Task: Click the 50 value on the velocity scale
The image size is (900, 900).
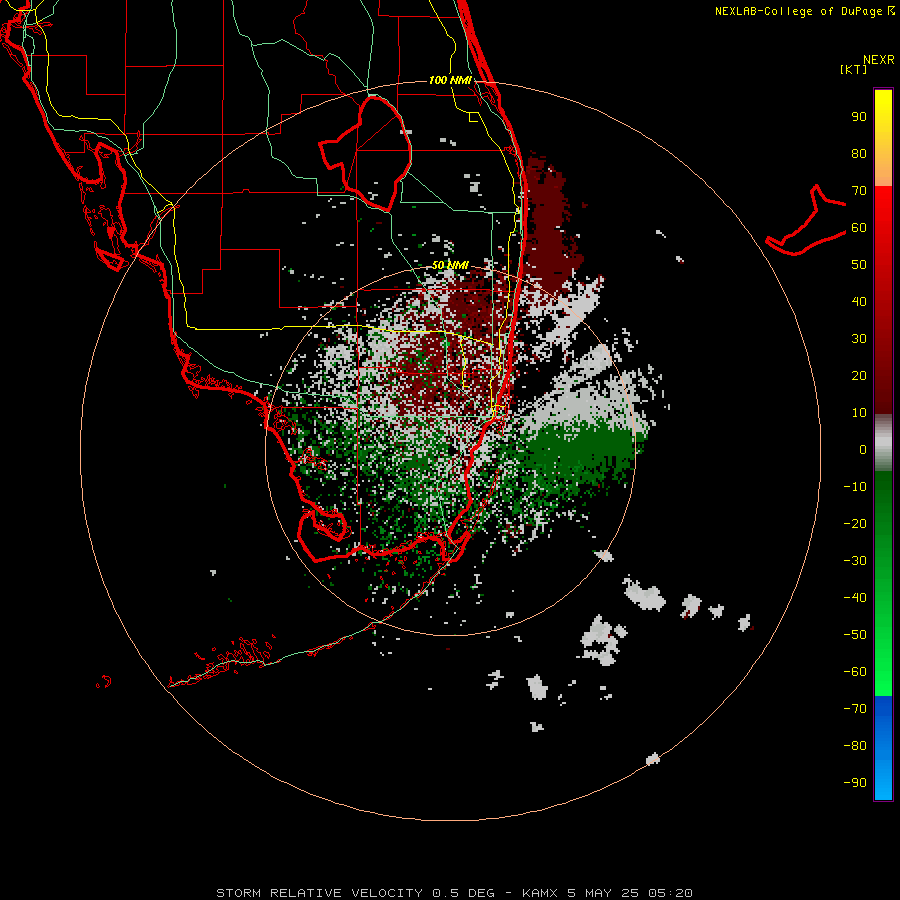Action: point(859,265)
